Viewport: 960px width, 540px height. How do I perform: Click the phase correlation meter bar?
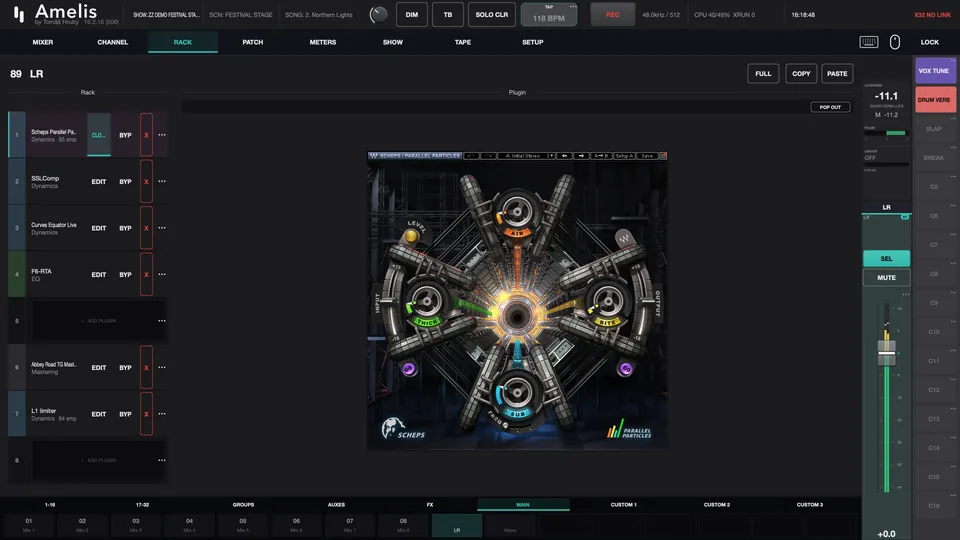tap(886, 133)
